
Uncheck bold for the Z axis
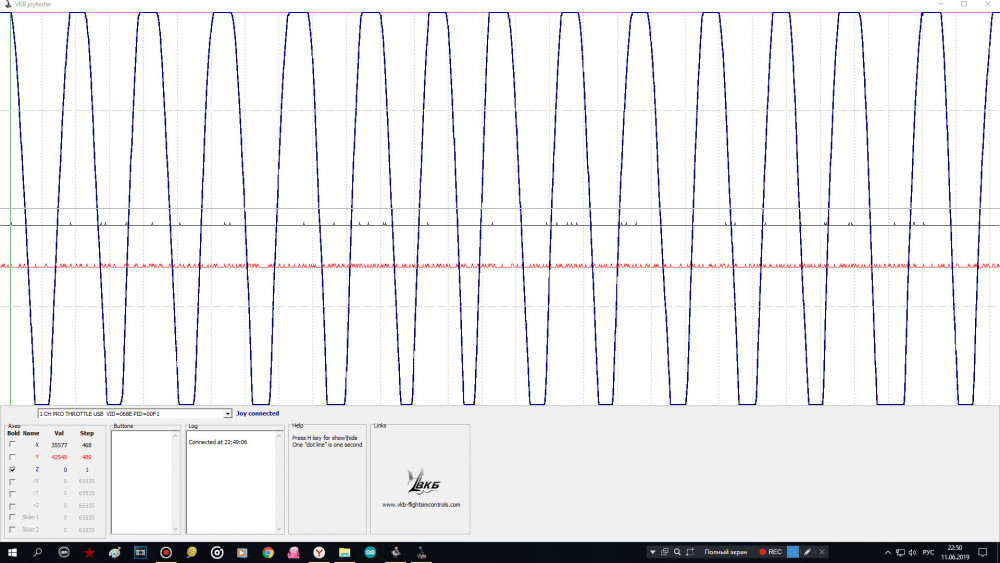pyautogui.click(x=12, y=468)
